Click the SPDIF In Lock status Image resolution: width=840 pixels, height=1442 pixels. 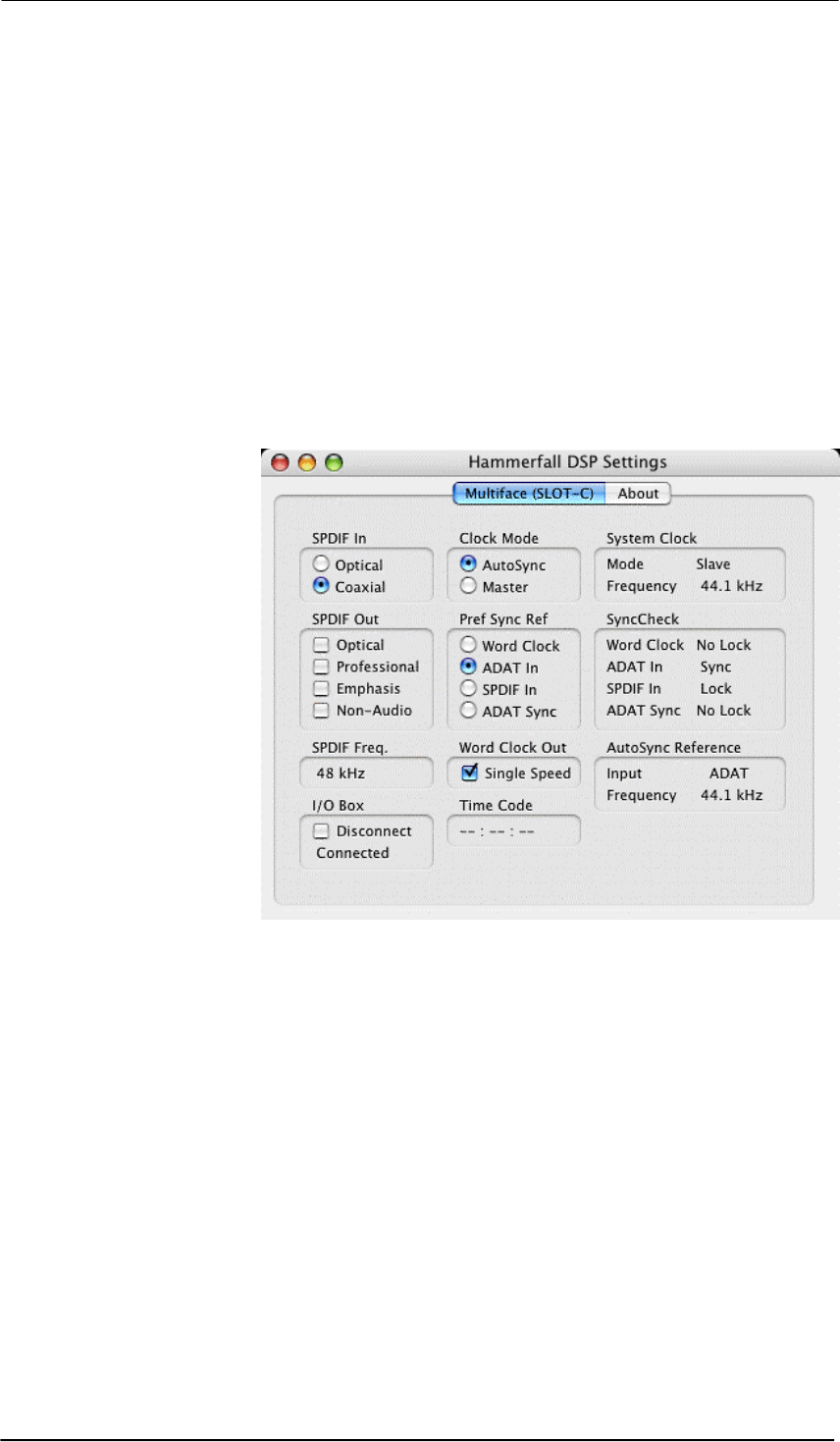715,689
